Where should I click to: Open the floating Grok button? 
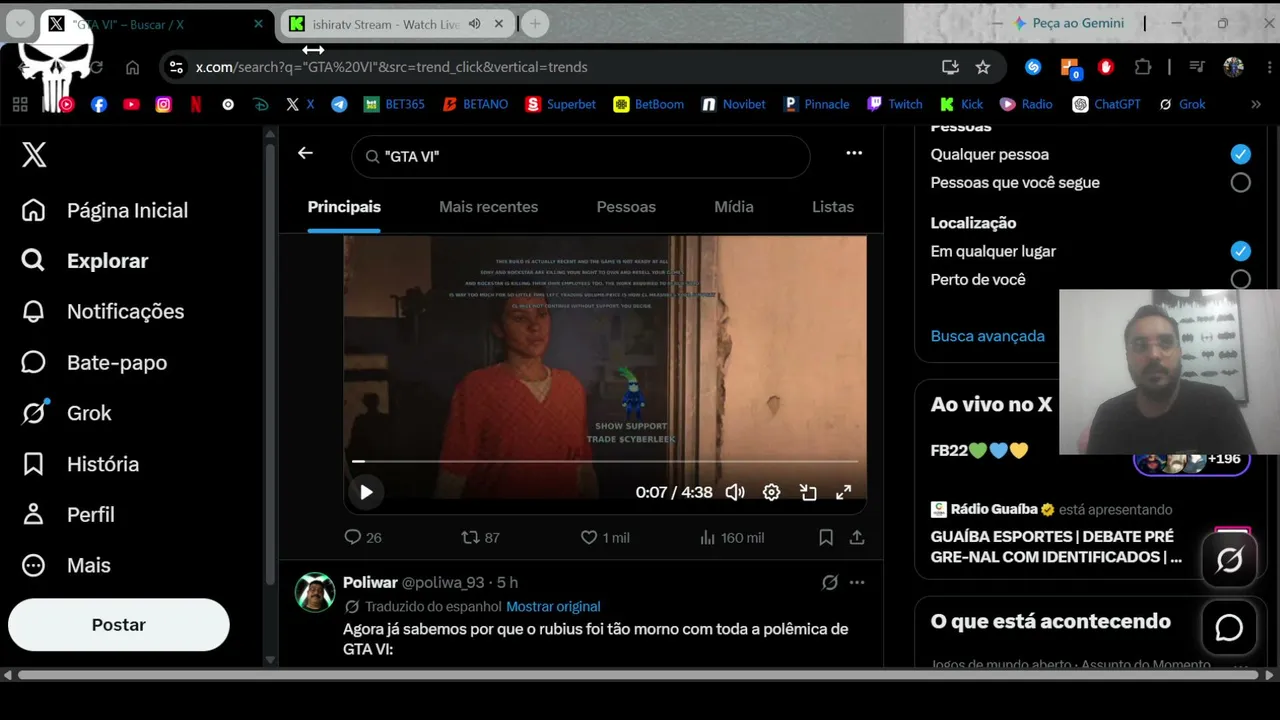click(1229, 560)
